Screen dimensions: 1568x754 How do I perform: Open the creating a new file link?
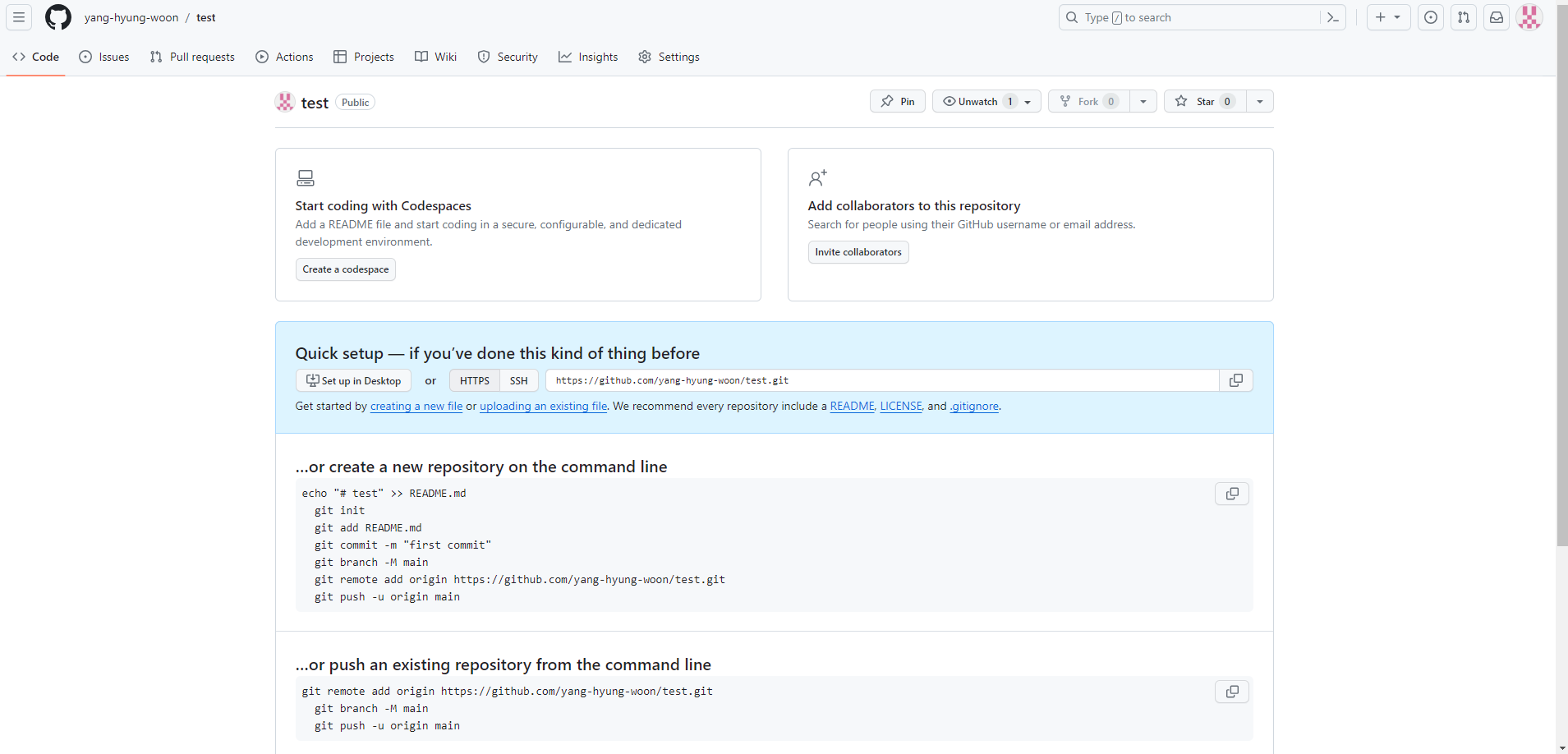coord(416,406)
